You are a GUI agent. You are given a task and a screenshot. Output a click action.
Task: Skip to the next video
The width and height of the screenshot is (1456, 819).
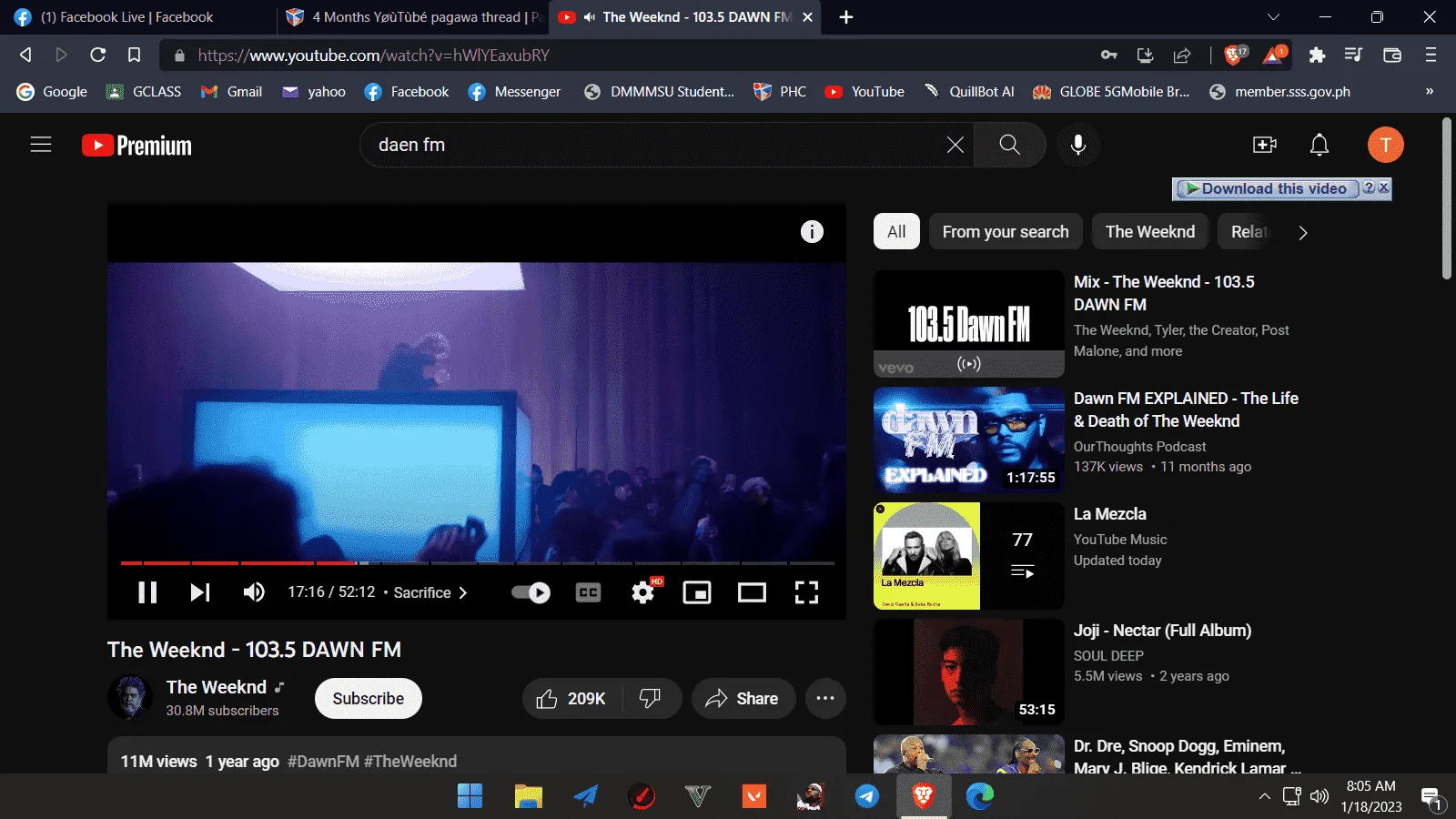click(200, 592)
